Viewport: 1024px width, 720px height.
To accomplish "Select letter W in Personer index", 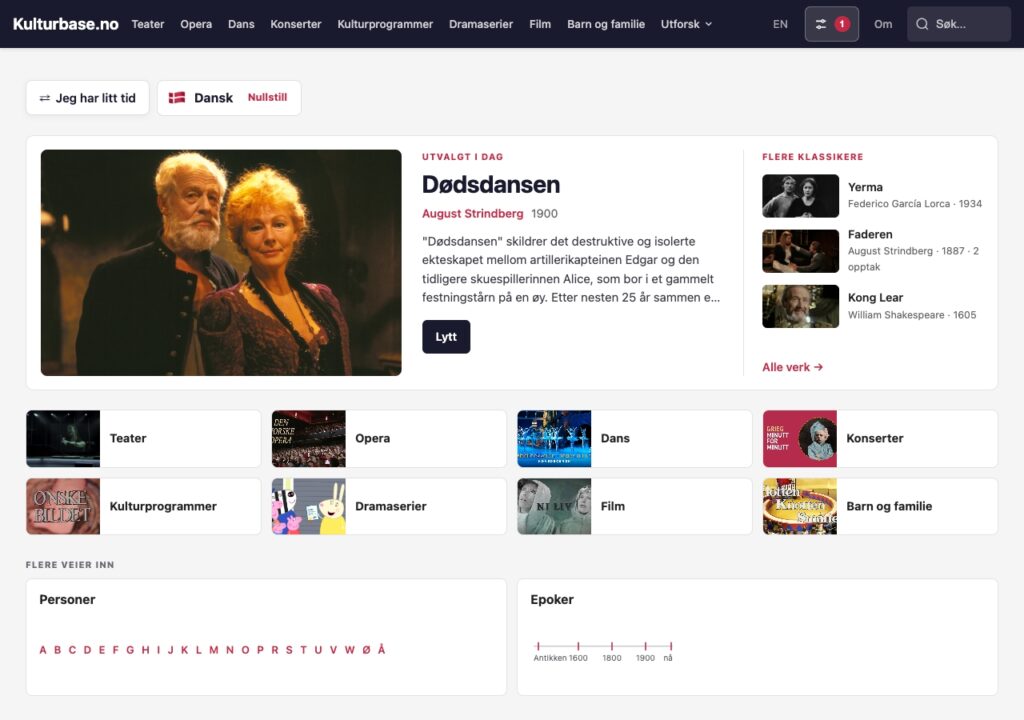I will [349, 649].
